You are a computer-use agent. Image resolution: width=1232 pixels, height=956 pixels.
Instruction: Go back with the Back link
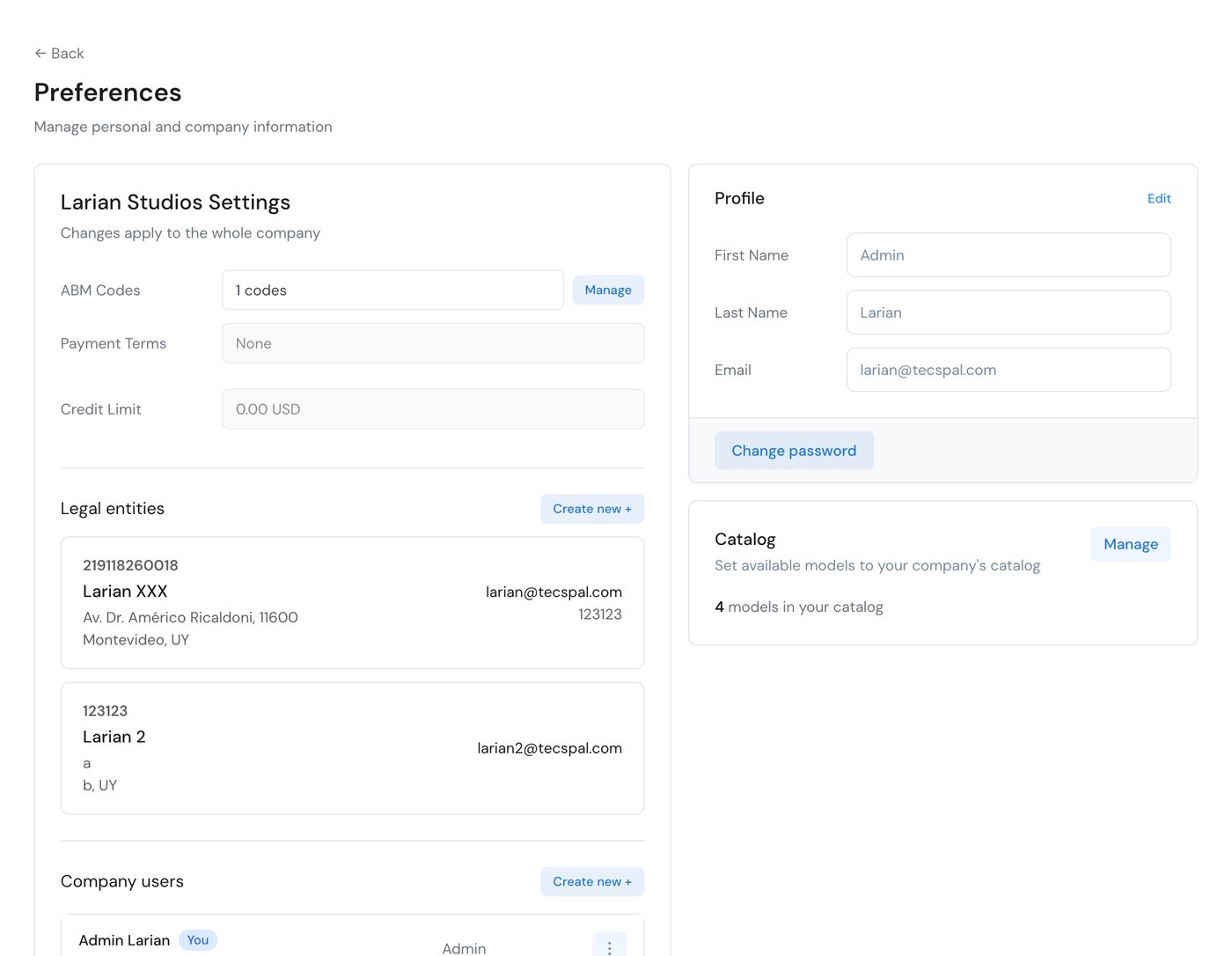59,54
